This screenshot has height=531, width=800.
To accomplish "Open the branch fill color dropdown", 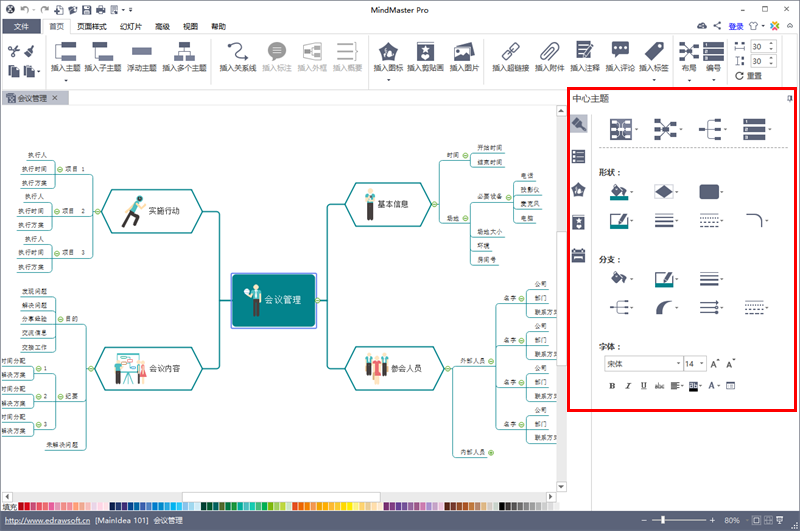I will point(632,279).
